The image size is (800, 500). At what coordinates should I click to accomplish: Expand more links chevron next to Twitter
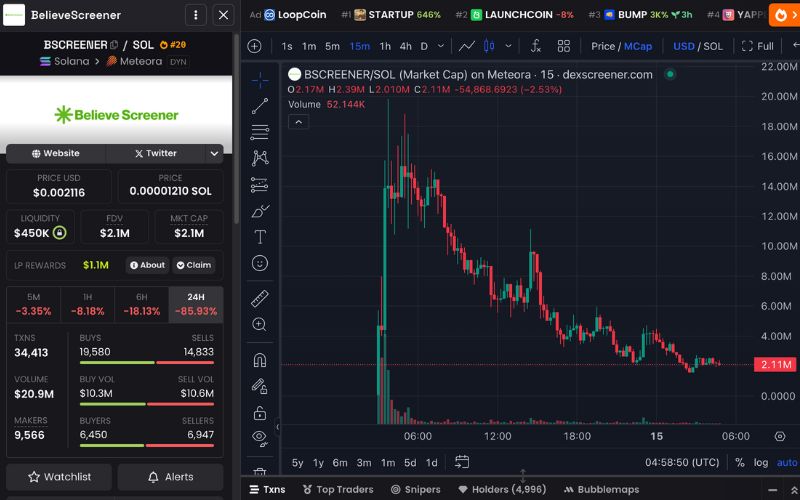coord(214,153)
